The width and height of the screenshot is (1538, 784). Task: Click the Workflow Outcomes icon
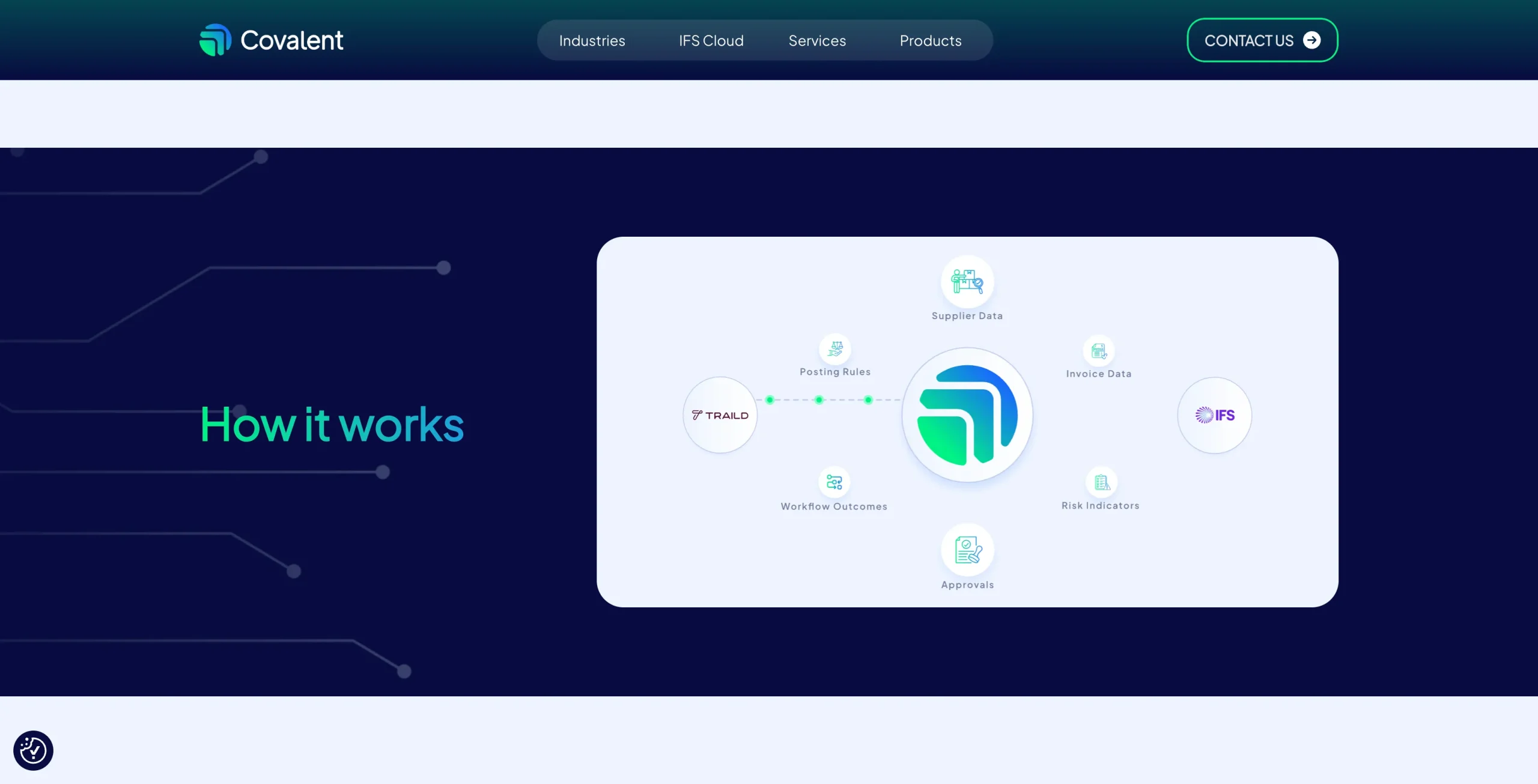point(834,482)
